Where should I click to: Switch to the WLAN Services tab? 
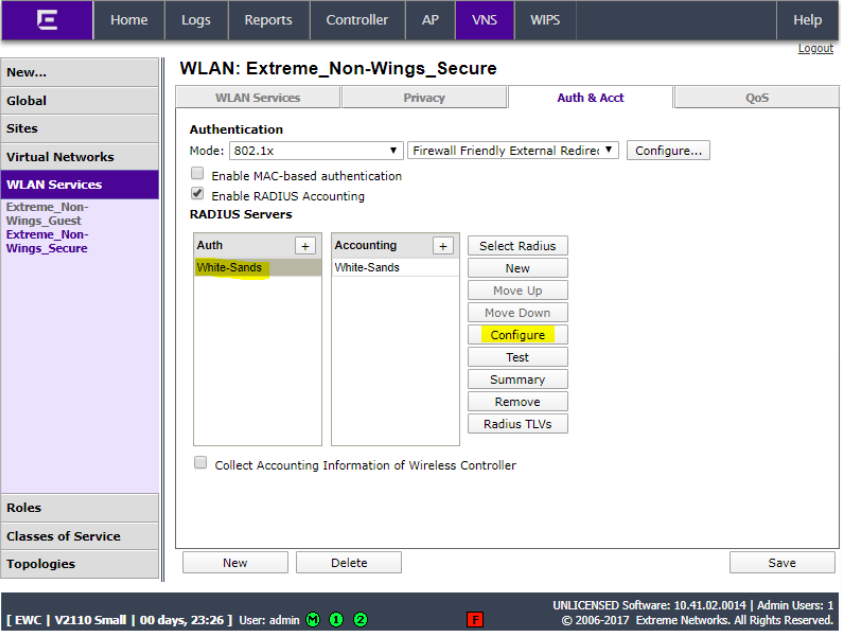click(x=257, y=98)
